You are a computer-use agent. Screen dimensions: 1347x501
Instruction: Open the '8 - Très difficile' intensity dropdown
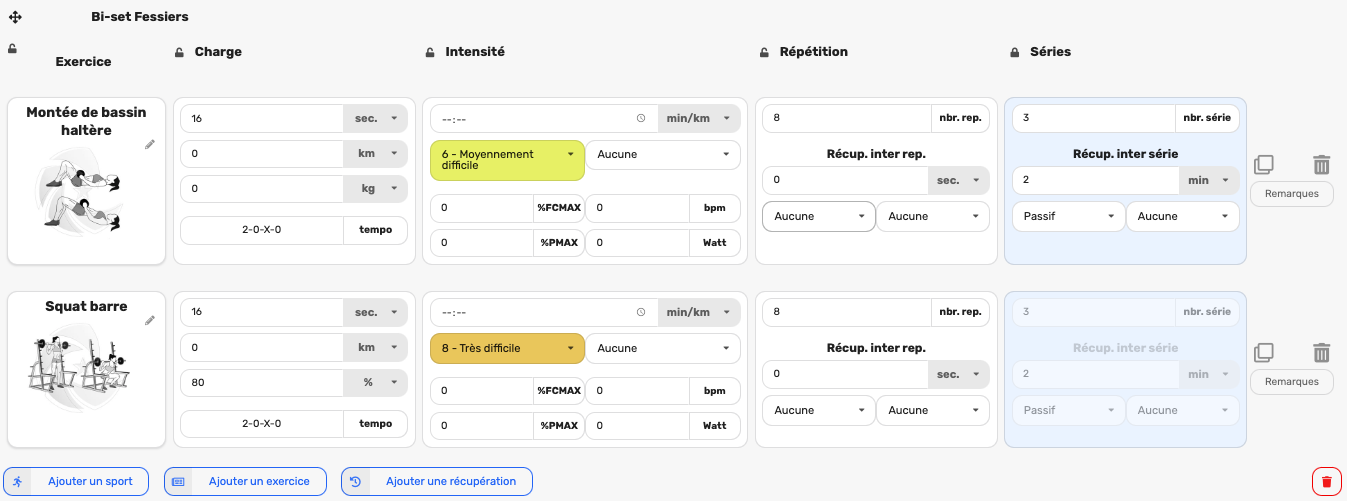(x=507, y=348)
